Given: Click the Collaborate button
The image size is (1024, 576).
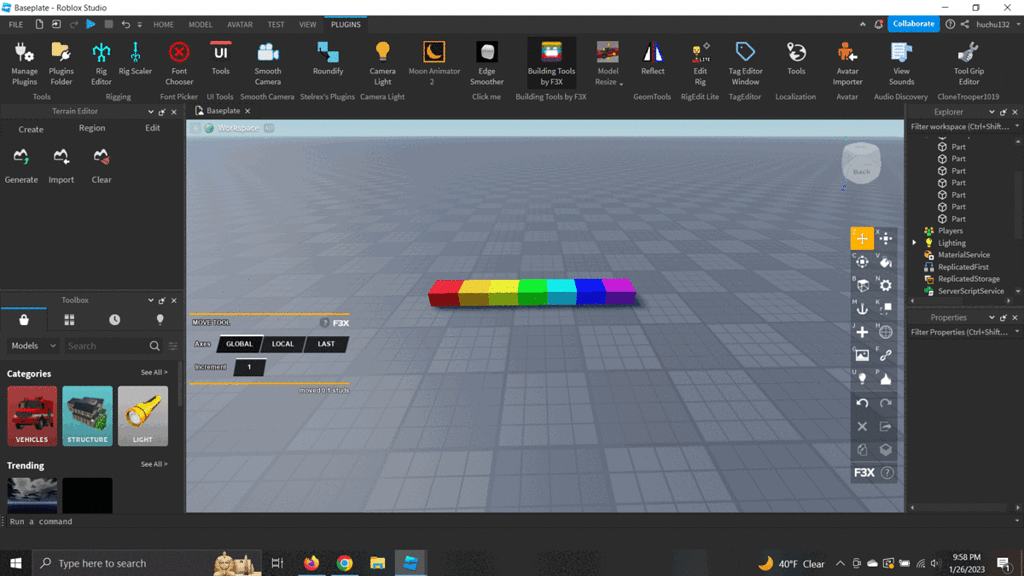Looking at the screenshot, I should click(913, 23).
